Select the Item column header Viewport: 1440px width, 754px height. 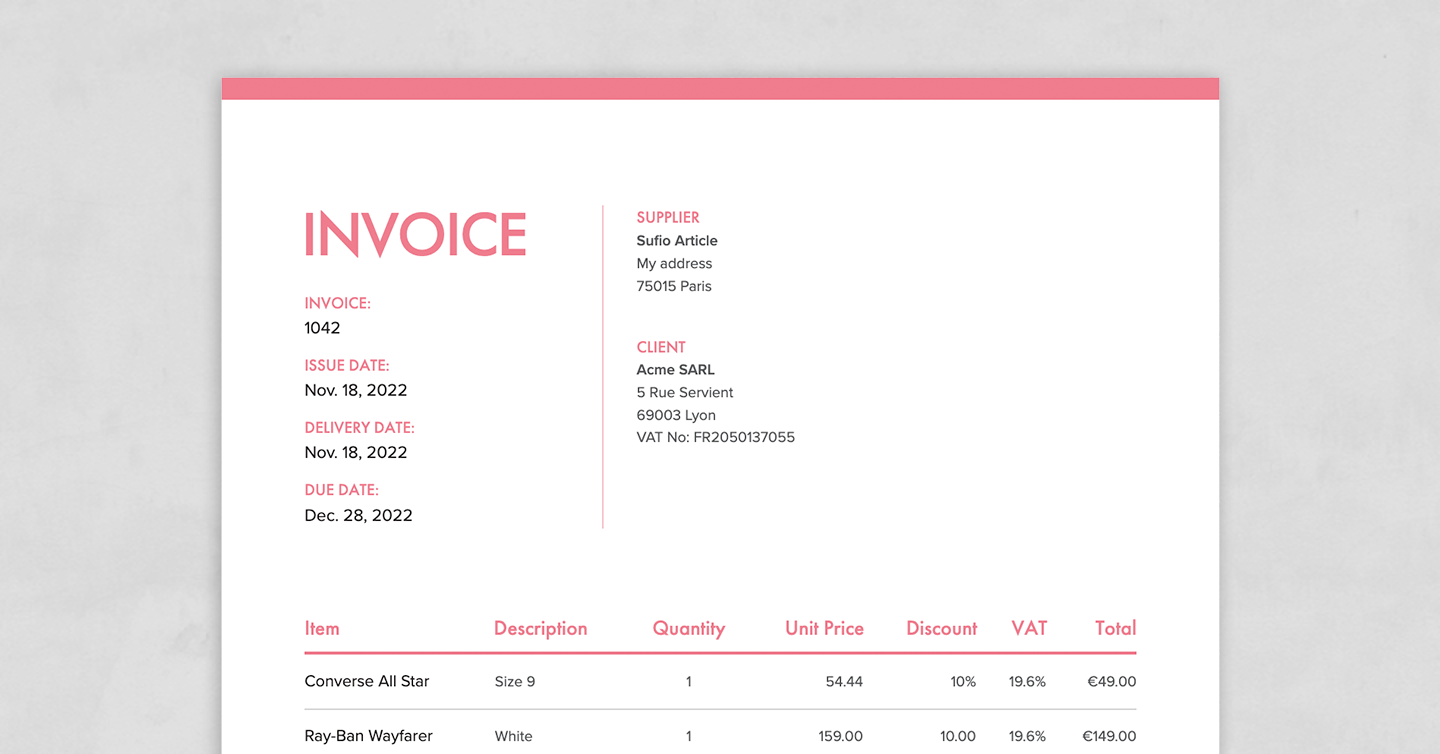point(322,628)
